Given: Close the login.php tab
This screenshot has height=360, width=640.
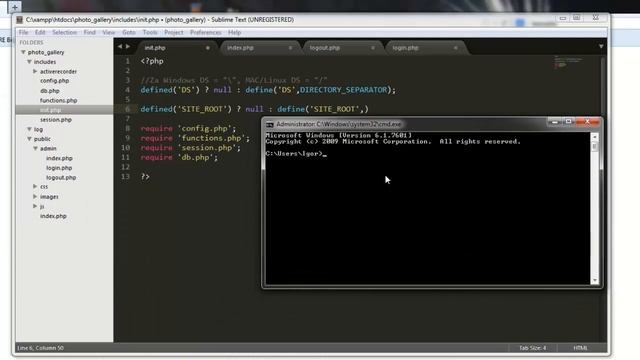Looking at the screenshot, I should point(456,48).
